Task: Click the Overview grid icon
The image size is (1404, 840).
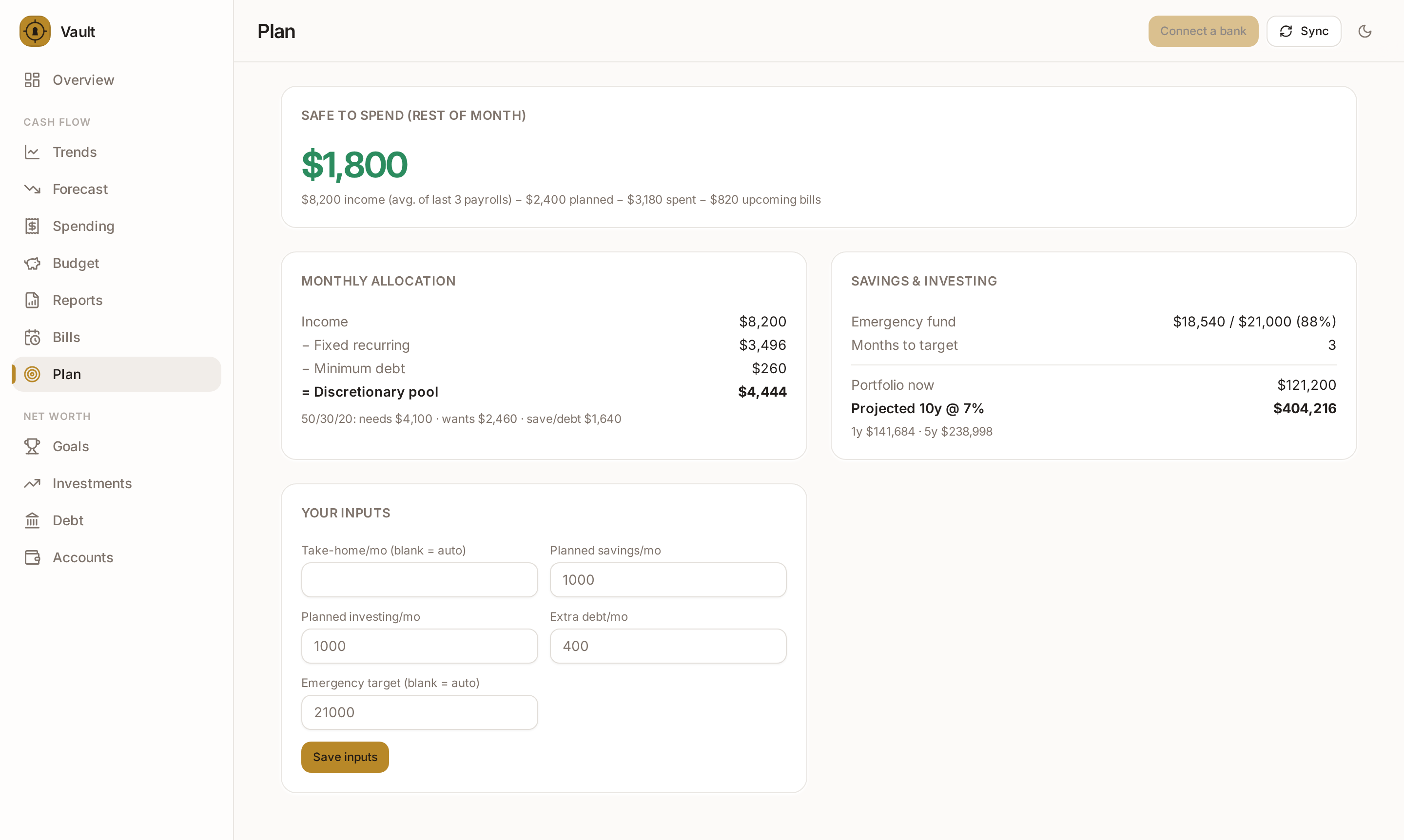Action: (x=32, y=80)
